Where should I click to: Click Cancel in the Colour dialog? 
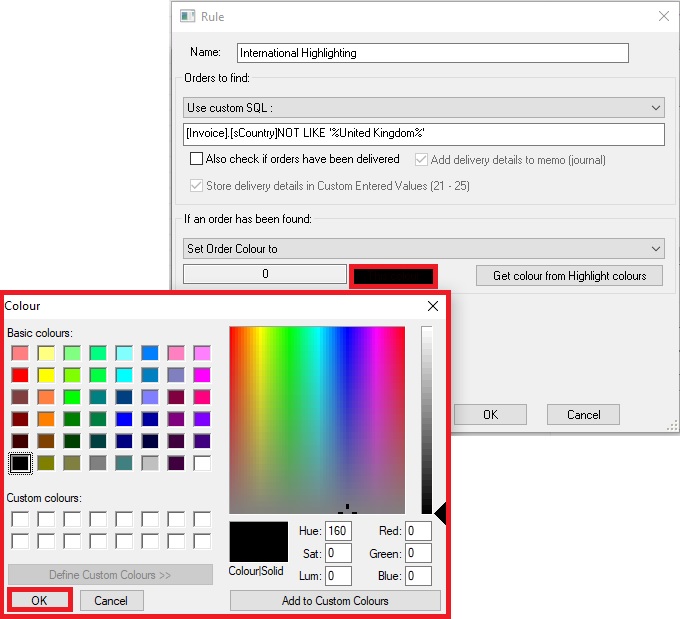point(111,600)
